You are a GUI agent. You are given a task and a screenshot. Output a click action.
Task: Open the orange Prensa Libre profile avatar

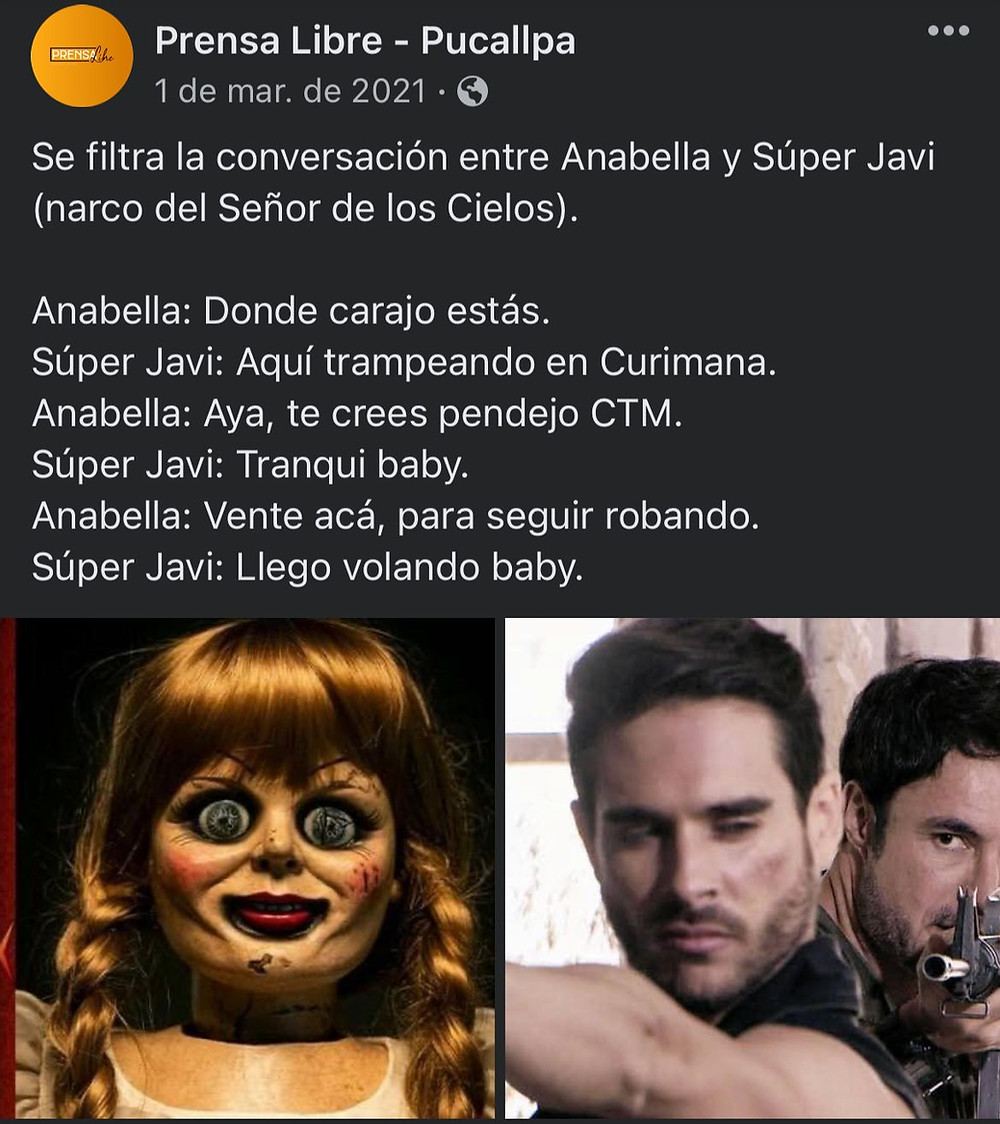coord(82,55)
